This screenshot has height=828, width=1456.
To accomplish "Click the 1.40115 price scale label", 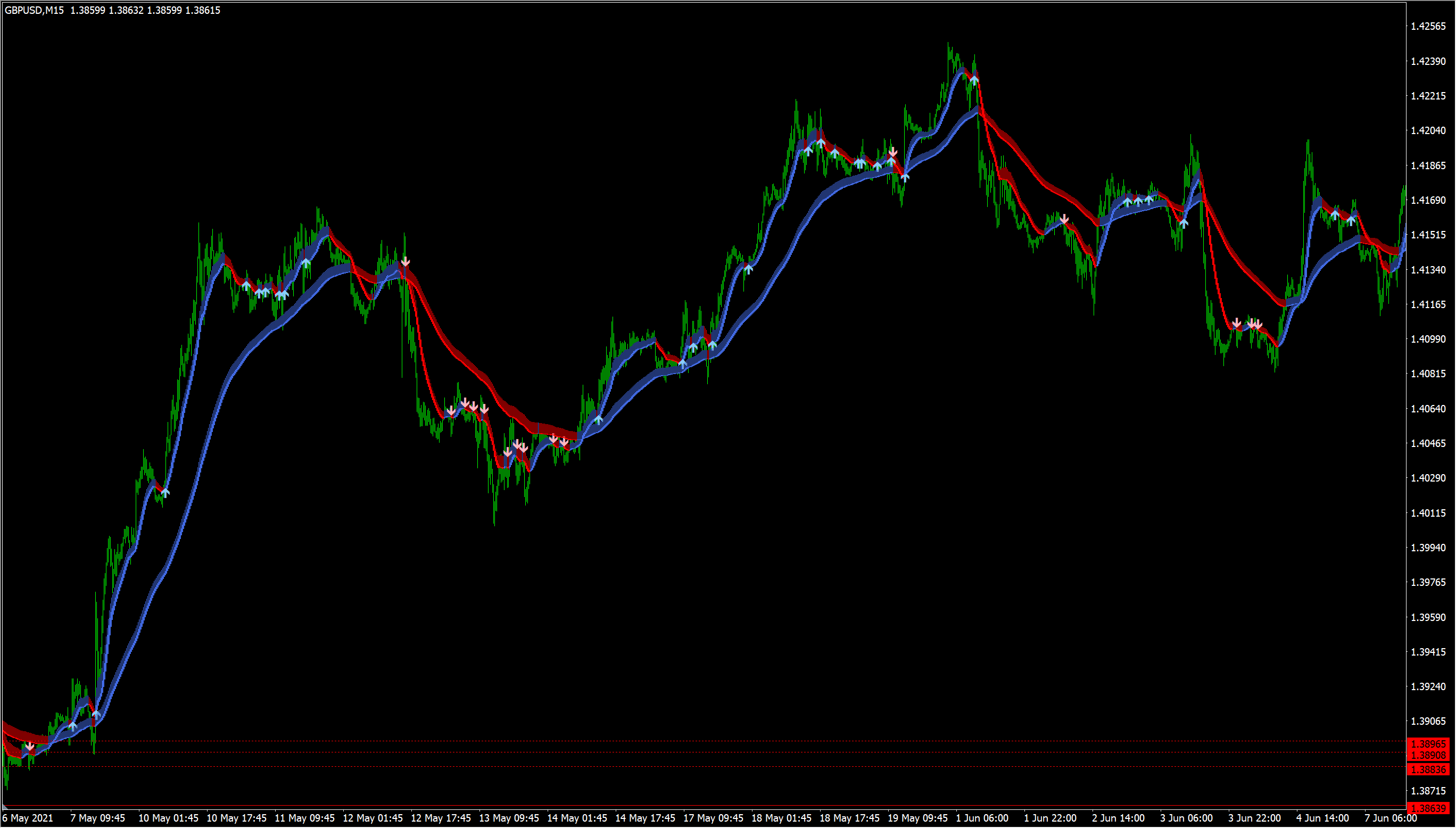I will point(1428,513).
